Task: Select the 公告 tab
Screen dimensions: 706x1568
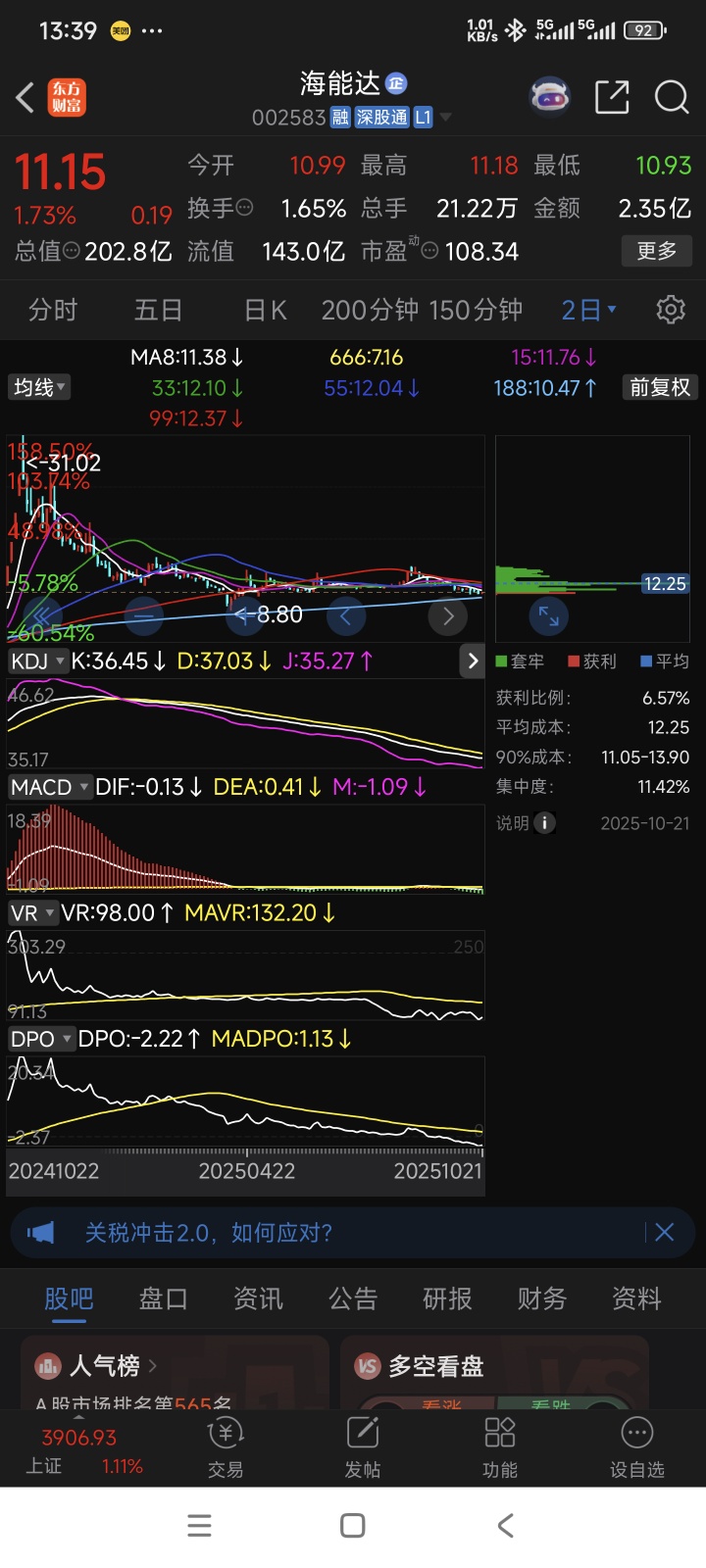Action: point(353,1298)
